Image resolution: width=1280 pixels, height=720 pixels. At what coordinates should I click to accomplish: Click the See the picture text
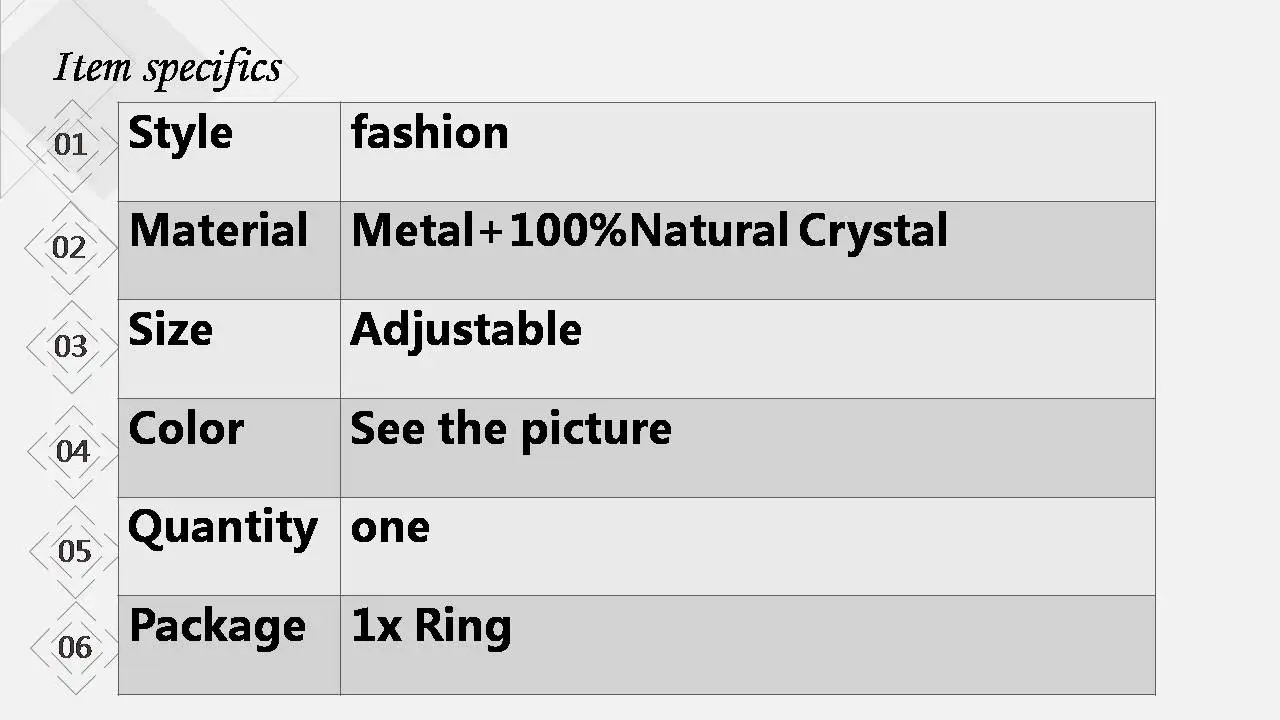click(x=511, y=430)
